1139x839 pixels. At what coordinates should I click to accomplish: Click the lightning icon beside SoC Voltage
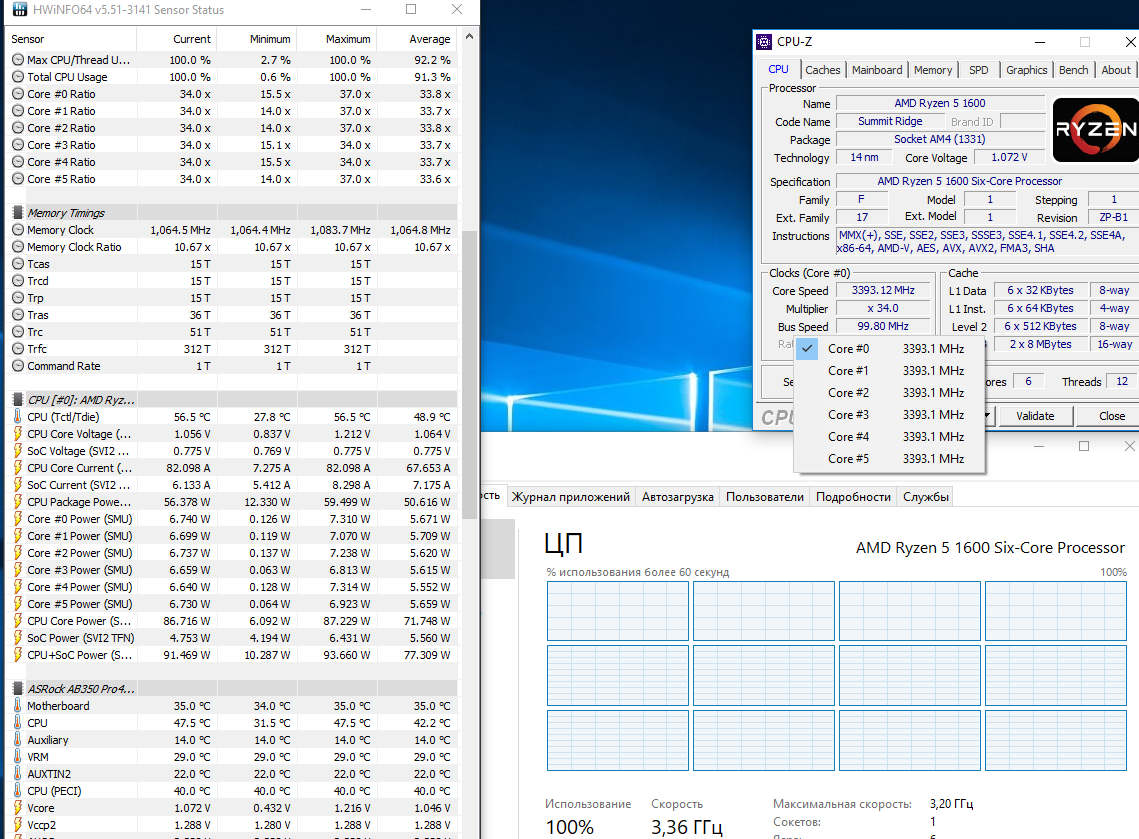coord(18,451)
